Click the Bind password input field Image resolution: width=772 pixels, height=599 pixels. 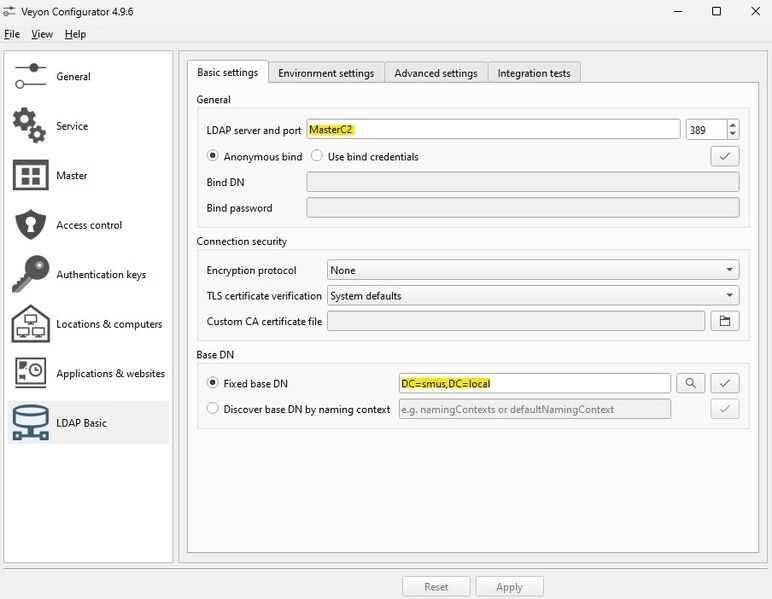[522, 208]
